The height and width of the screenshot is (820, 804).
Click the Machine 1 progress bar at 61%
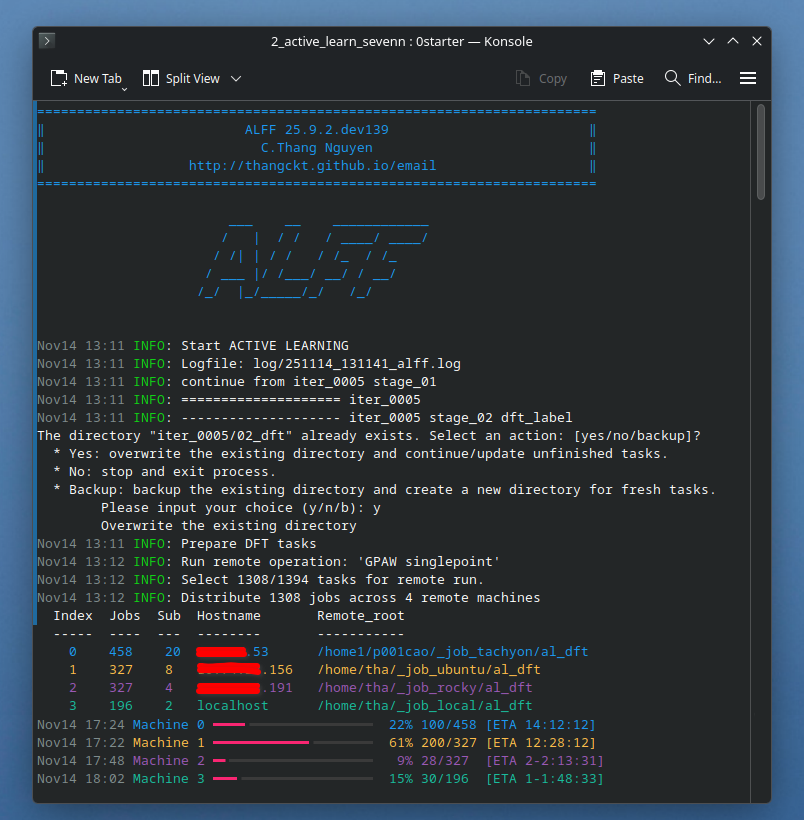pos(292,742)
